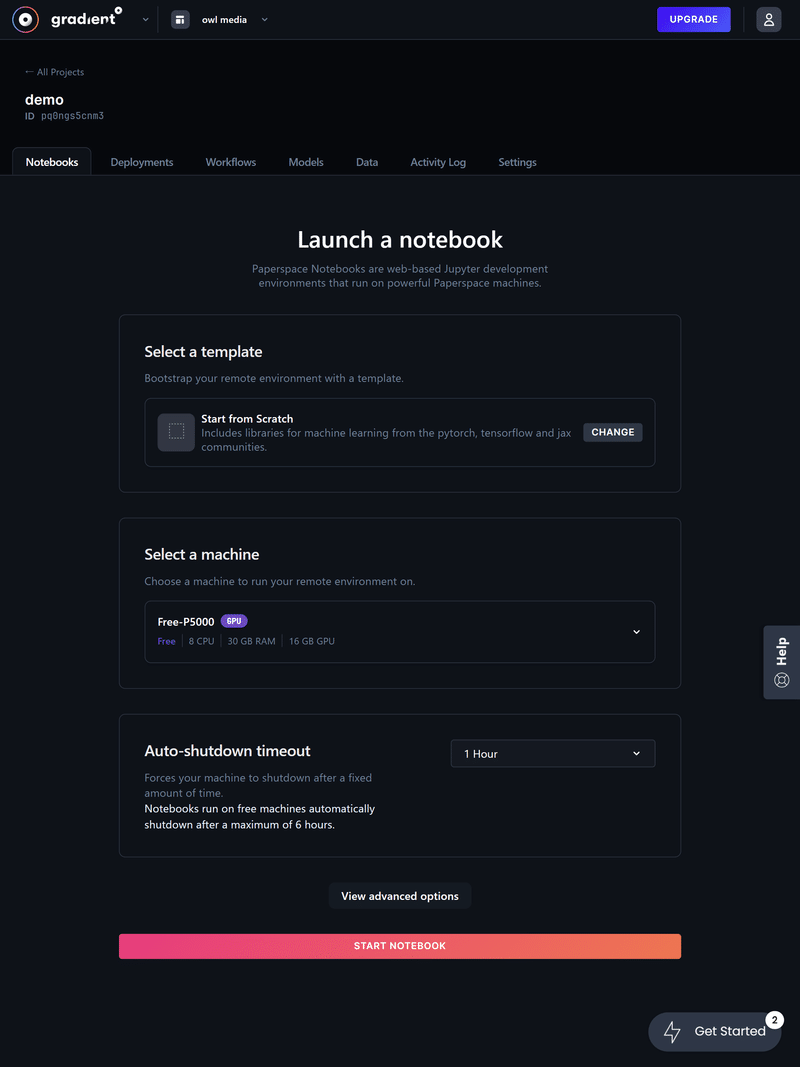Click the Start from Scratch title

tap(247, 418)
